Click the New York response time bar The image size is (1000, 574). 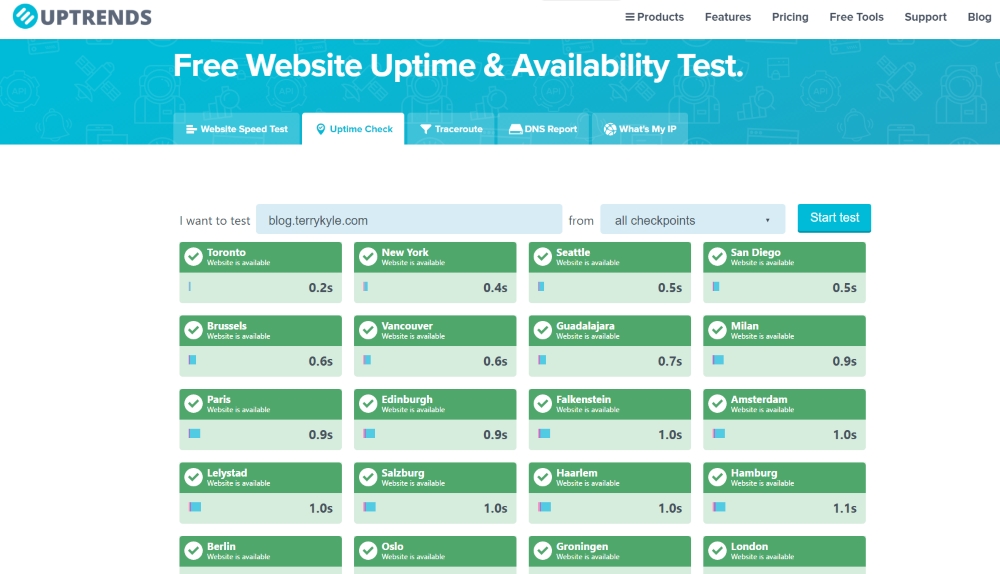pyautogui.click(x=365, y=287)
